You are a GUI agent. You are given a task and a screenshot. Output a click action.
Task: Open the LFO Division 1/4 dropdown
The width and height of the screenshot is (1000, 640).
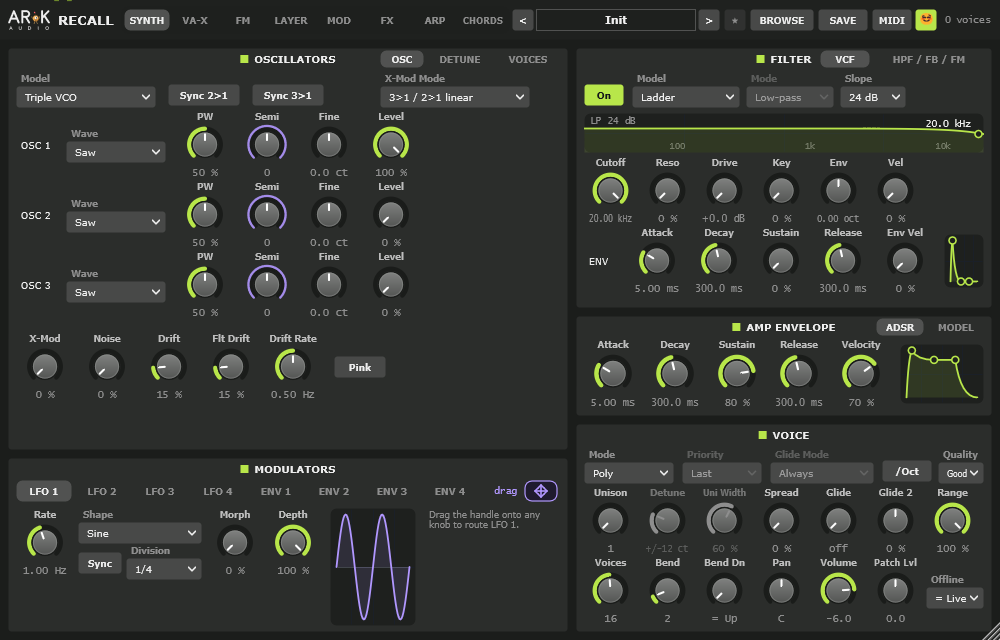click(x=164, y=569)
